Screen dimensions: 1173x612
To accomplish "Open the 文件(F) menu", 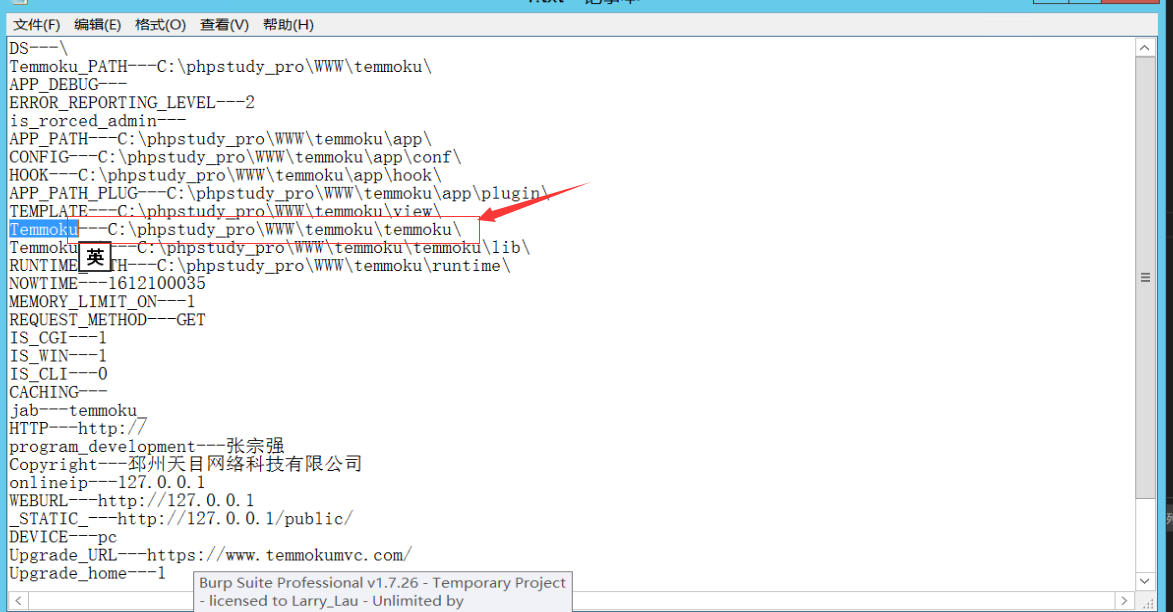I will [x=36, y=25].
